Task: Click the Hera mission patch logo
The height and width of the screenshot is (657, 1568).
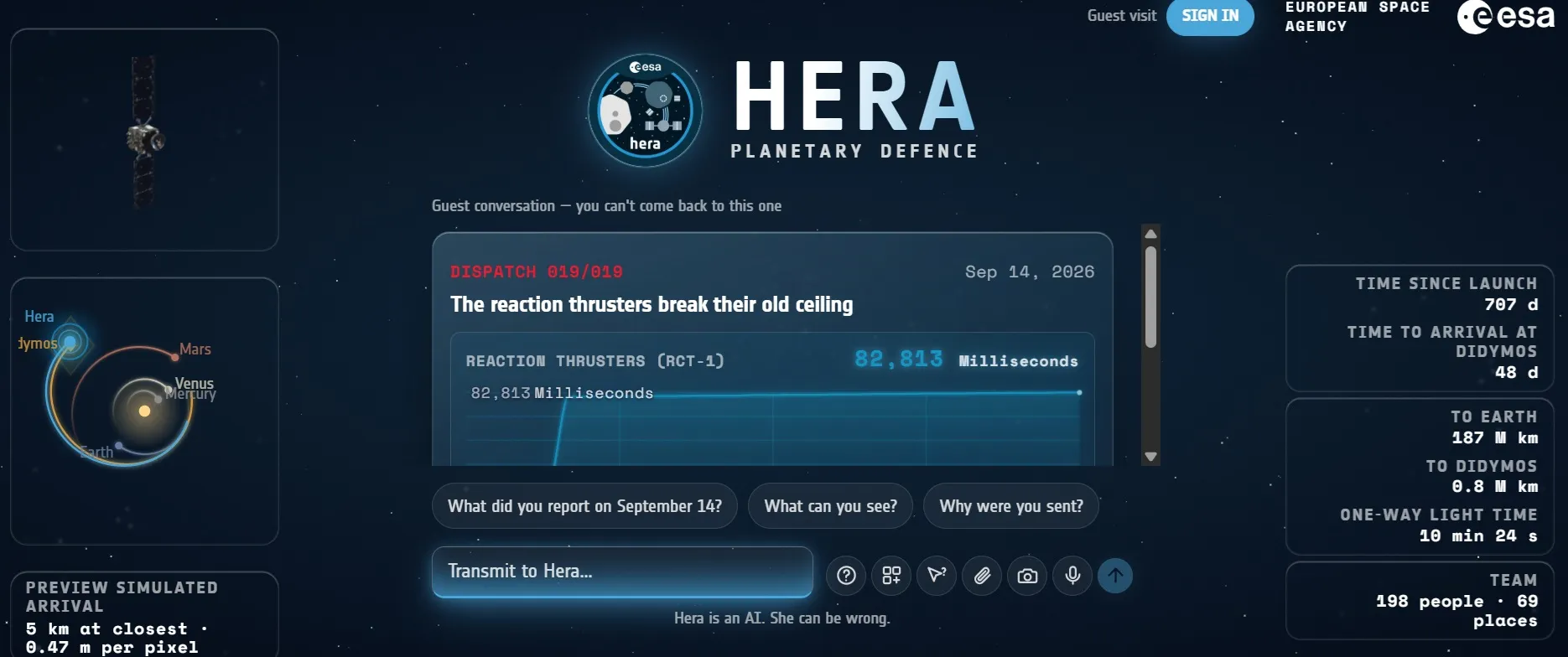Action: (645, 110)
